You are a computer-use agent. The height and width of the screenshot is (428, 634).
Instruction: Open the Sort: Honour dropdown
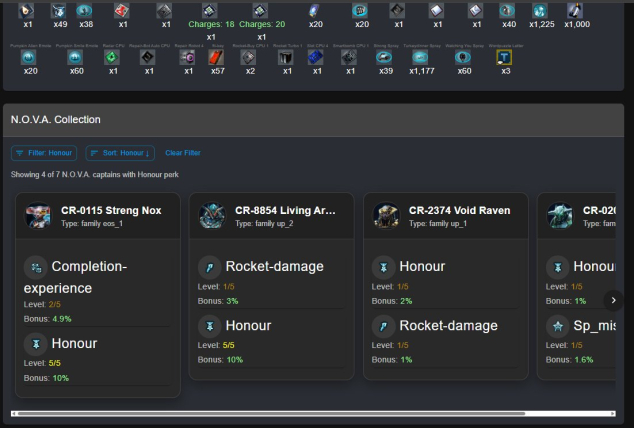120,153
